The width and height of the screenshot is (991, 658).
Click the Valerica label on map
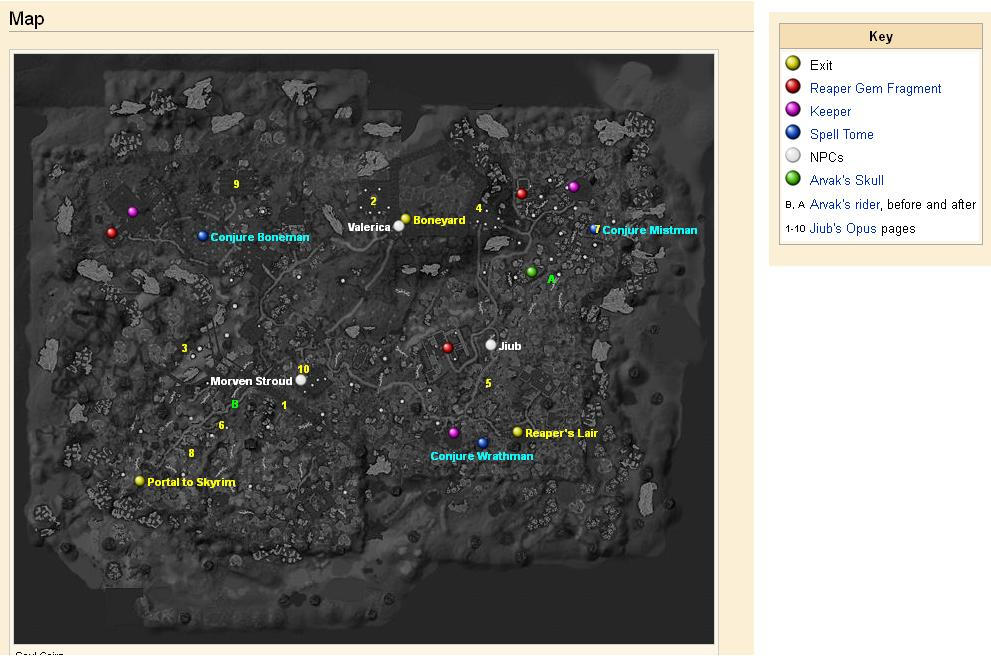[x=368, y=227]
